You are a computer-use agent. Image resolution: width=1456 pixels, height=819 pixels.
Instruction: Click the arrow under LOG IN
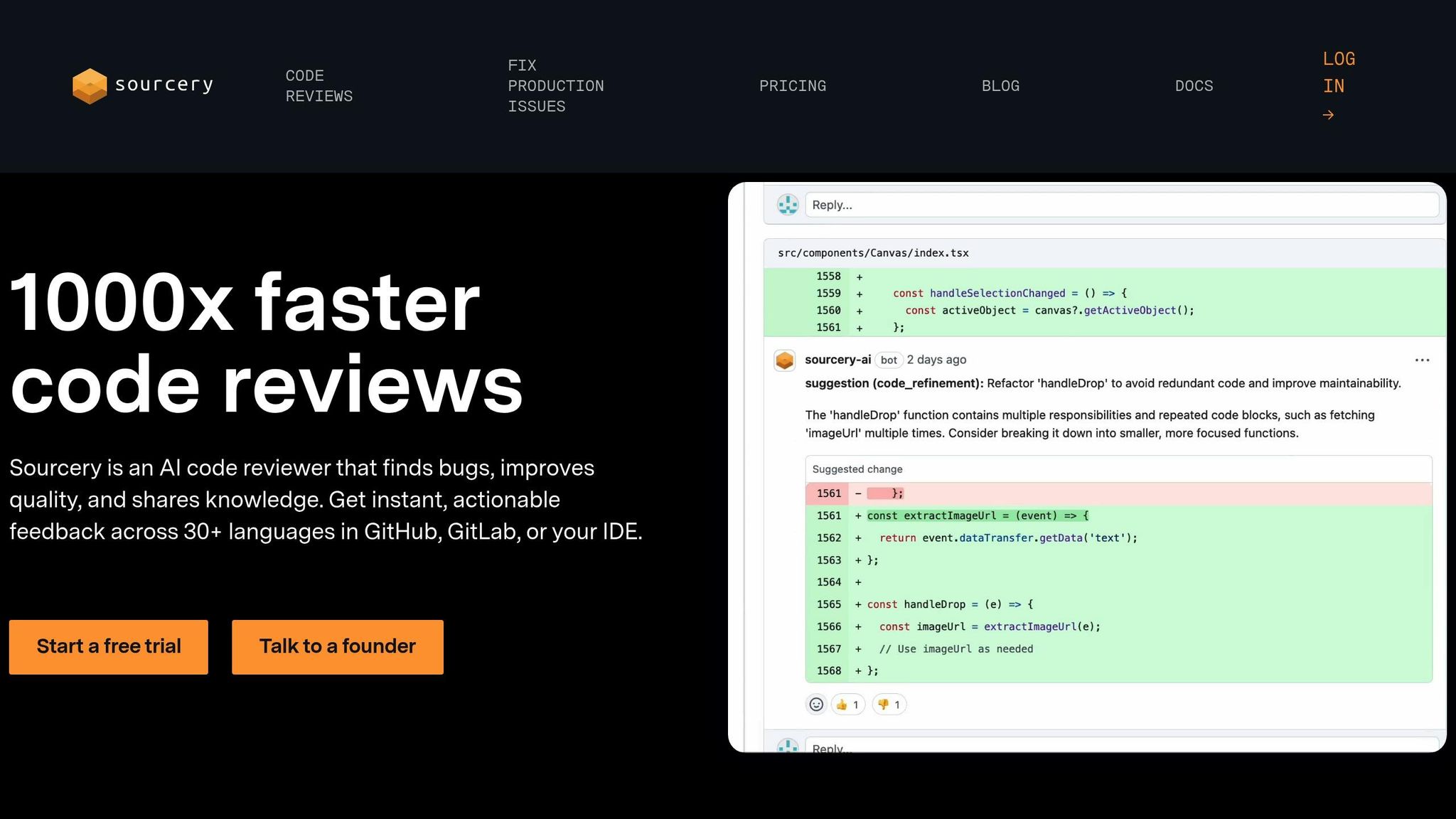pyautogui.click(x=1328, y=115)
